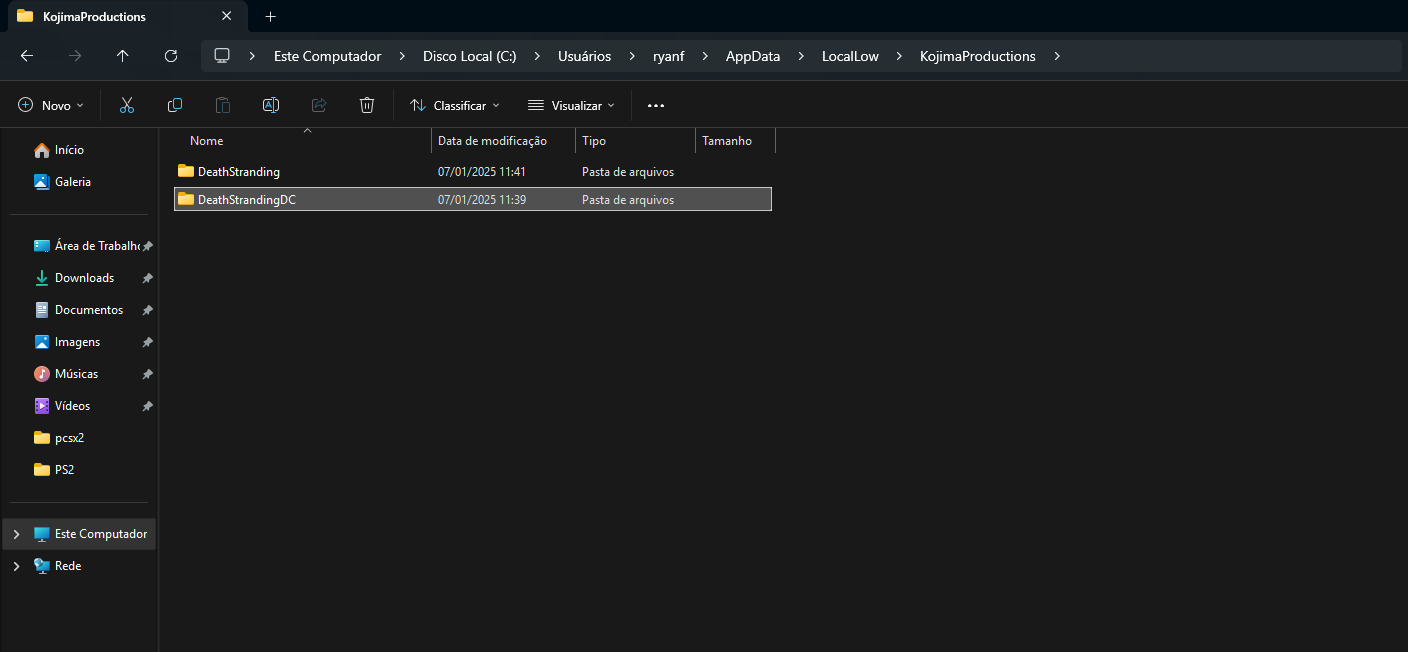Click ryanf breadcrumb in address bar
This screenshot has width=1408, height=652.
point(668,56)
